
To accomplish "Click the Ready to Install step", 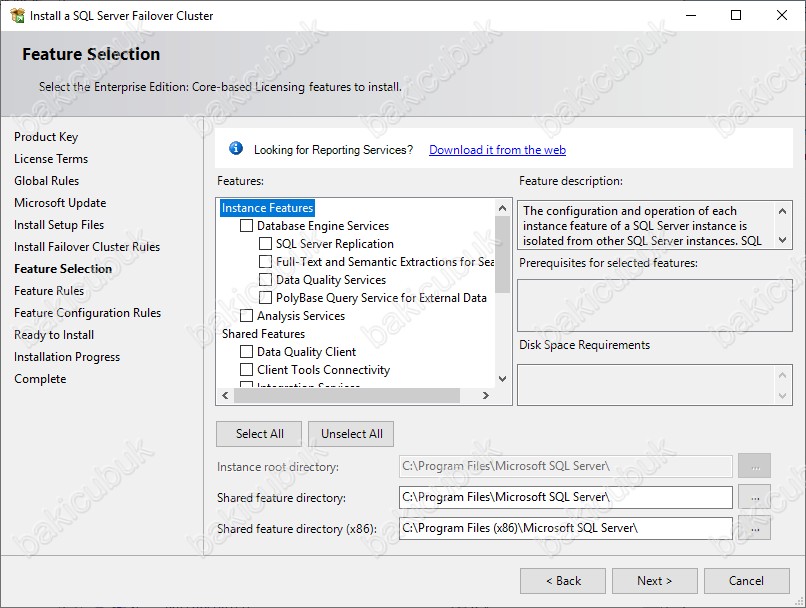I will tap(54, 335).
